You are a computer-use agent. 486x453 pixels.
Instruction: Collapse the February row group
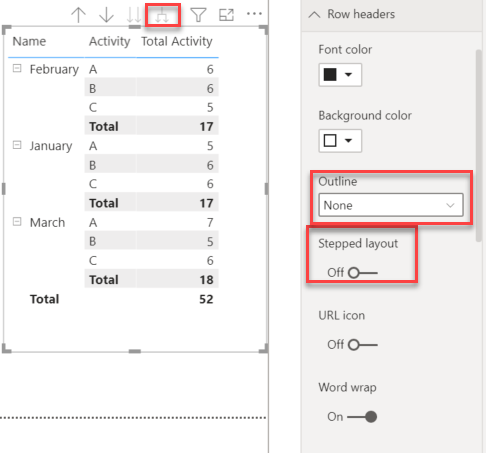pyautogui.click(x=17, y=68)
